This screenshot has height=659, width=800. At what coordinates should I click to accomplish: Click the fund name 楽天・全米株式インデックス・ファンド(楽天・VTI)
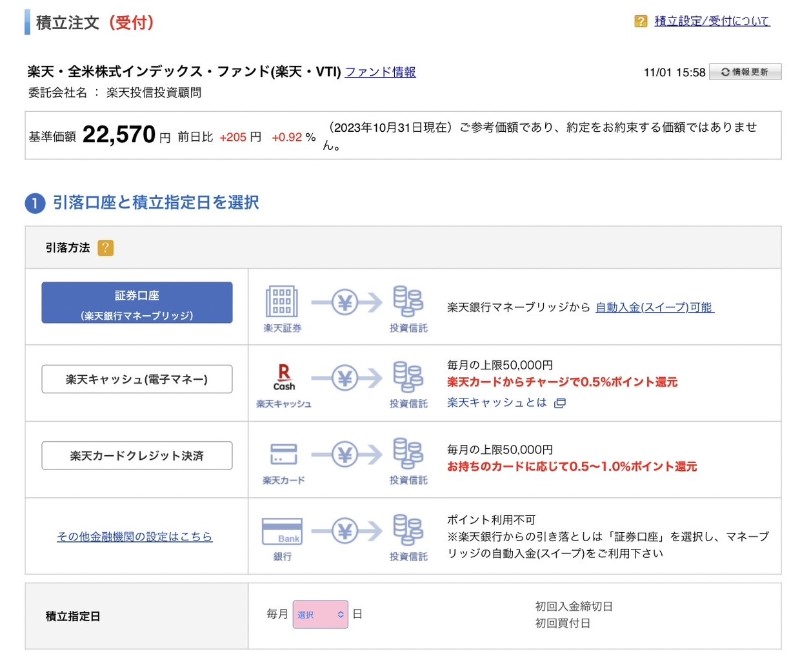pos(184,71)
